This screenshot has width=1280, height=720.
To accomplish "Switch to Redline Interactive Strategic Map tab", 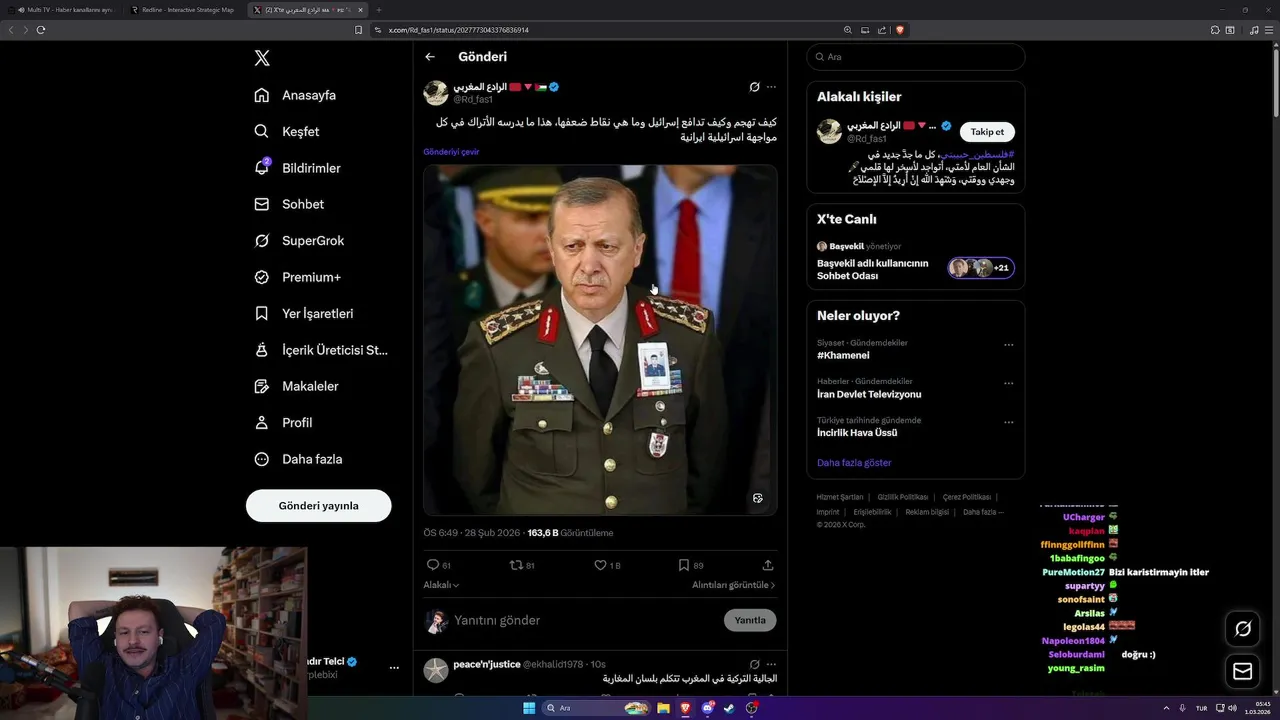I will click(x=183, y=10).
